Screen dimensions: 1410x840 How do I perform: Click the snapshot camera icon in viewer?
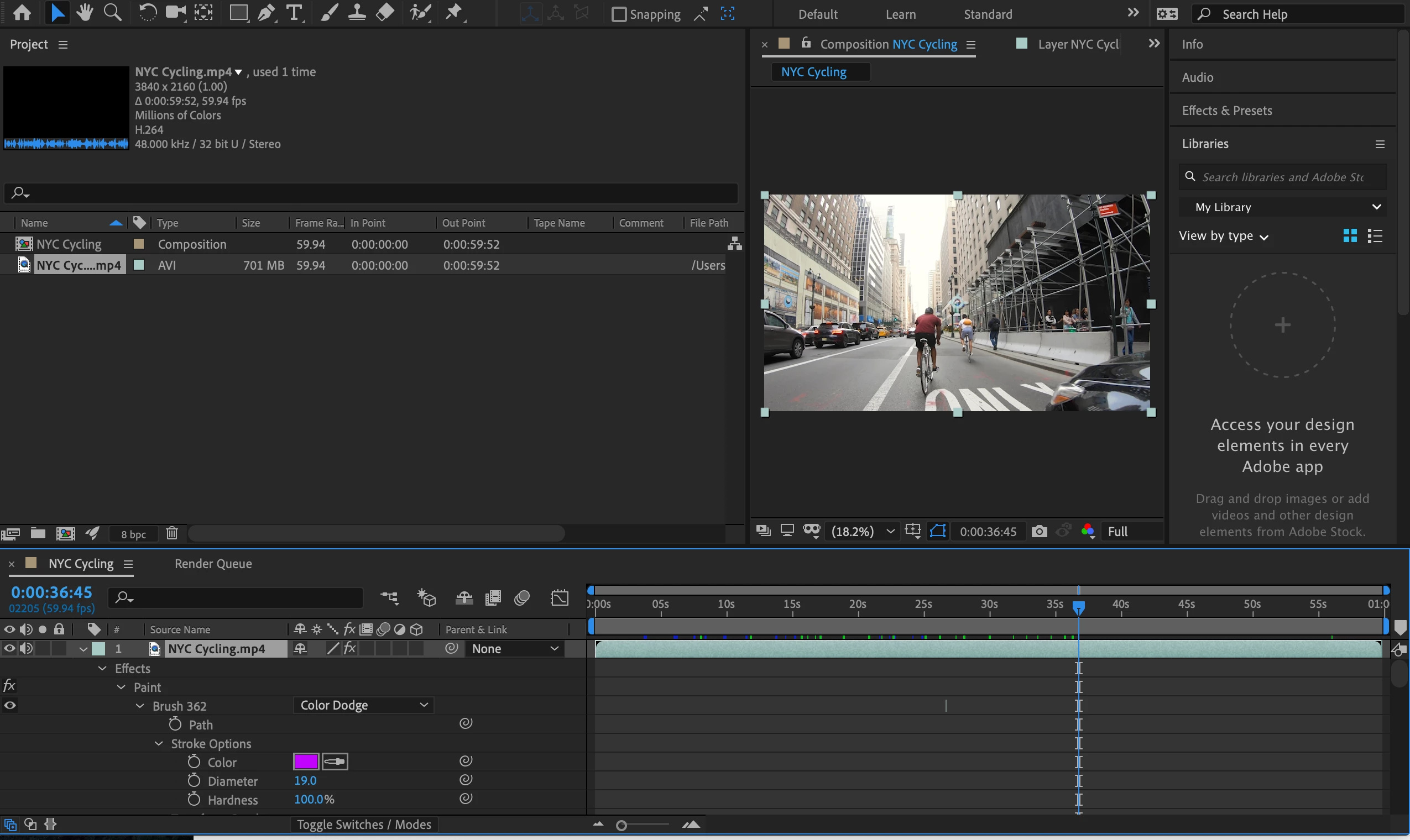(x=1039, y=531)
